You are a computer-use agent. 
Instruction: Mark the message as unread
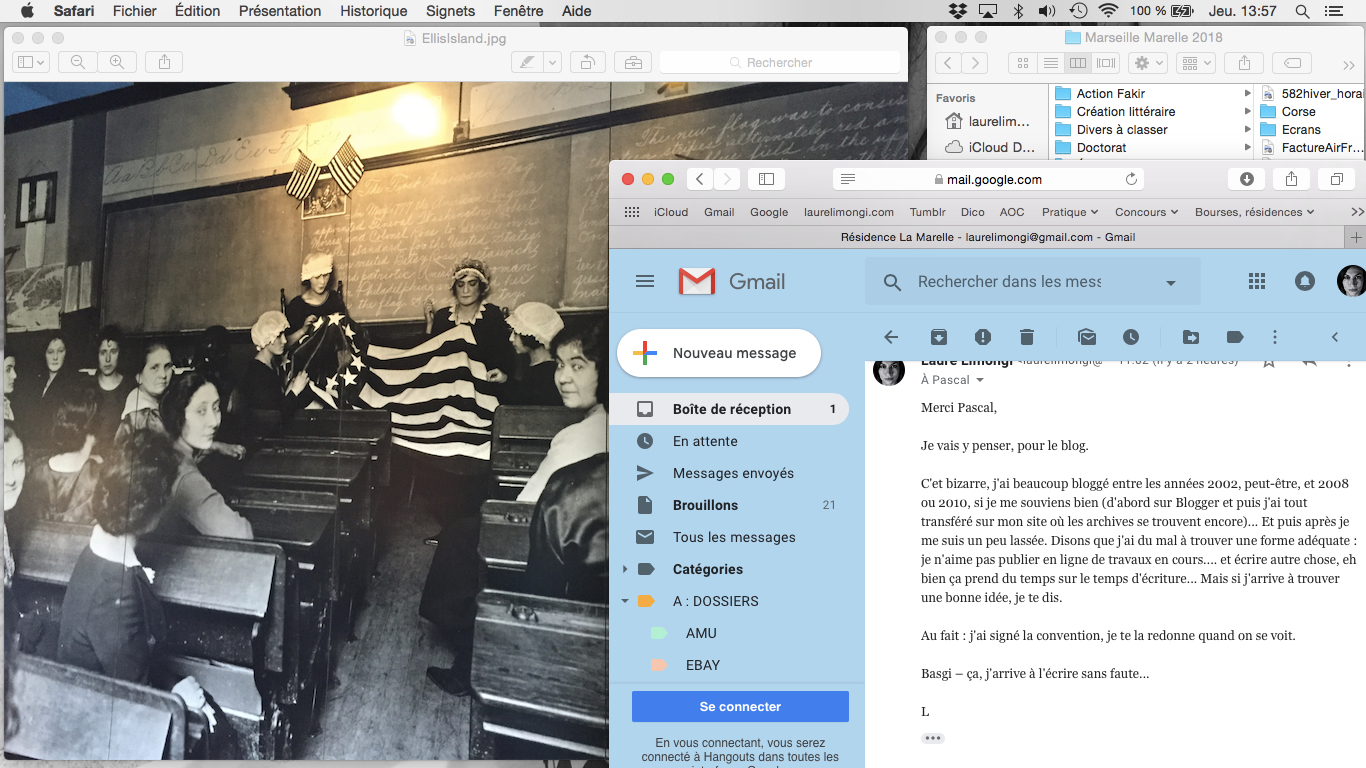point(1087,337)
